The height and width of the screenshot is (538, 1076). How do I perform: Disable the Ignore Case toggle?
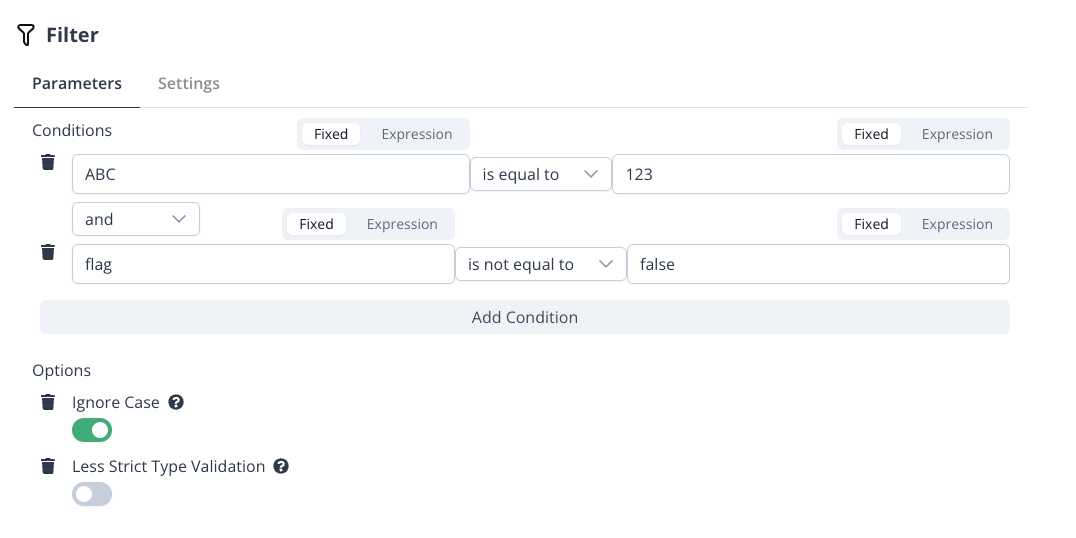pyautogui.click(x=92, y=430)
